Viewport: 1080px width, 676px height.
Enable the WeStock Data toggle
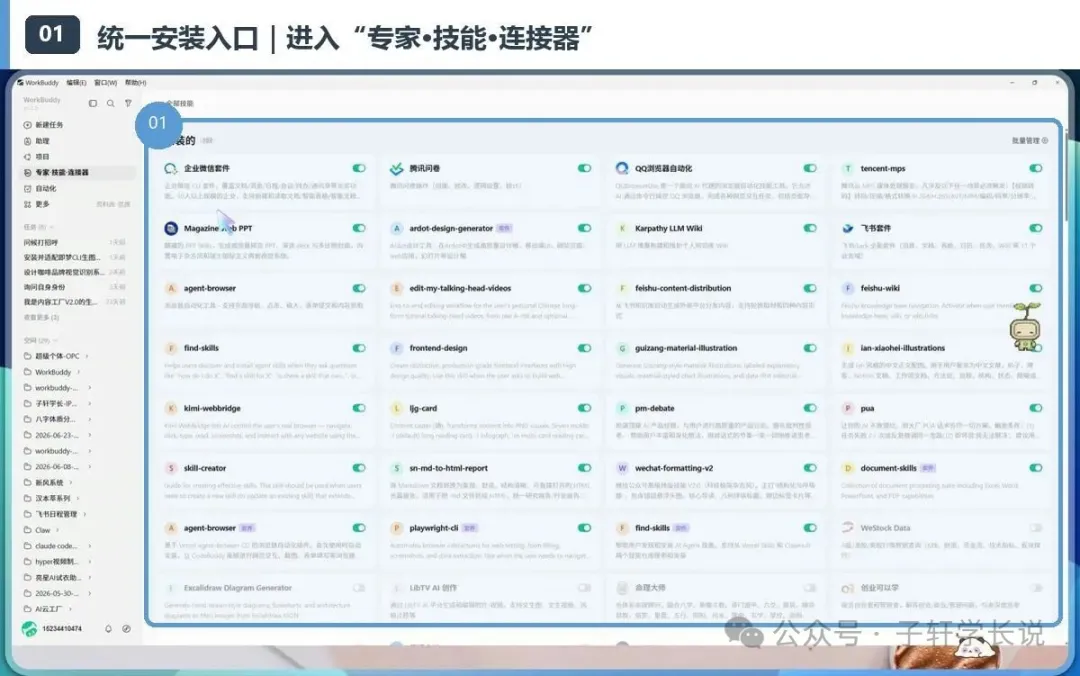coord(1035,528)
